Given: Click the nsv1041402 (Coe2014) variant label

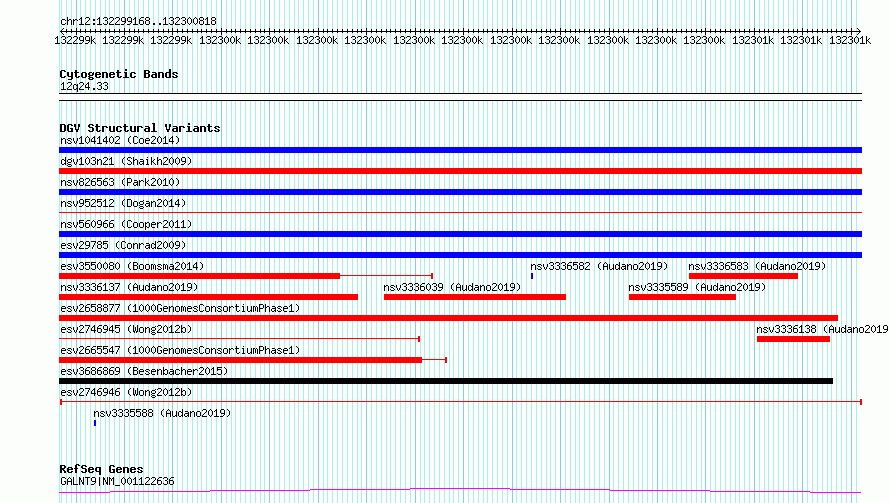Looking at the screenshot, I should (x=120, y=140).
